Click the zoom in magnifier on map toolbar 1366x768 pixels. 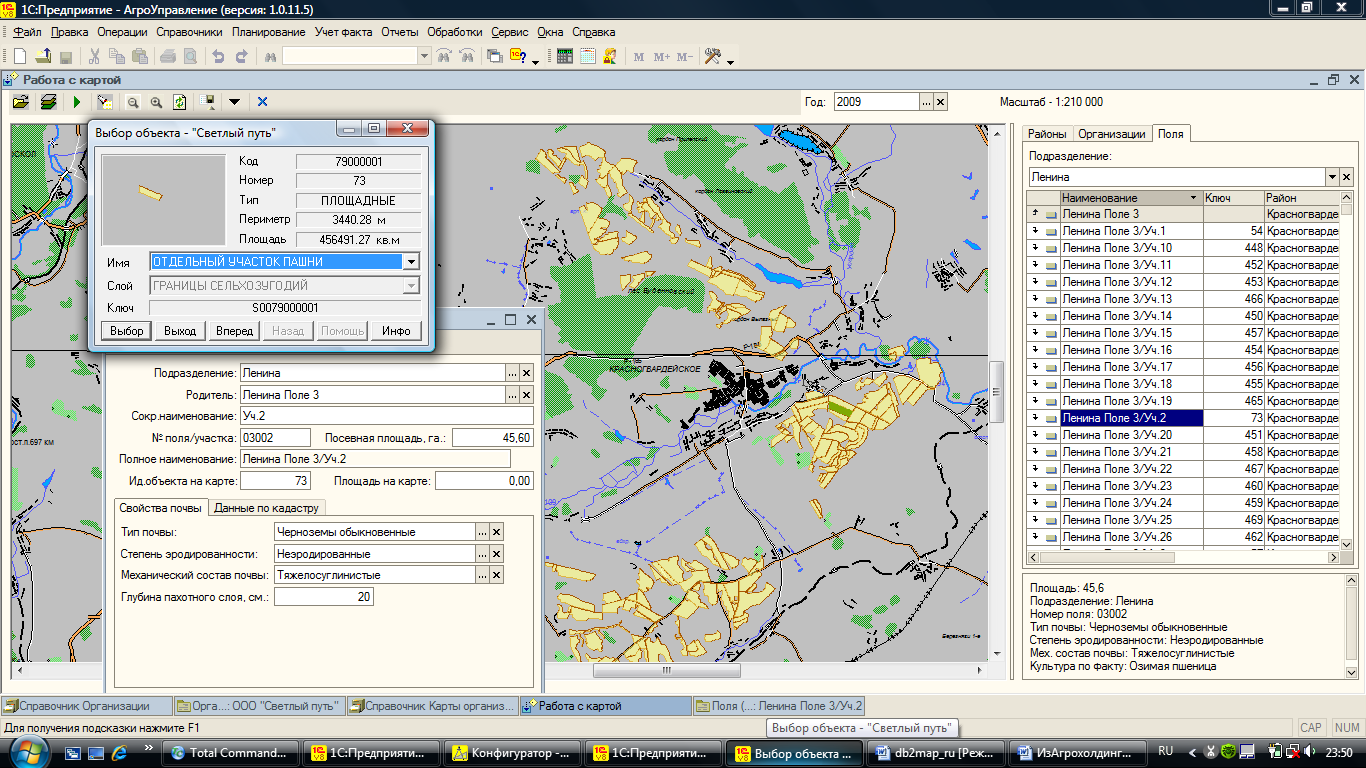[156, 102]
